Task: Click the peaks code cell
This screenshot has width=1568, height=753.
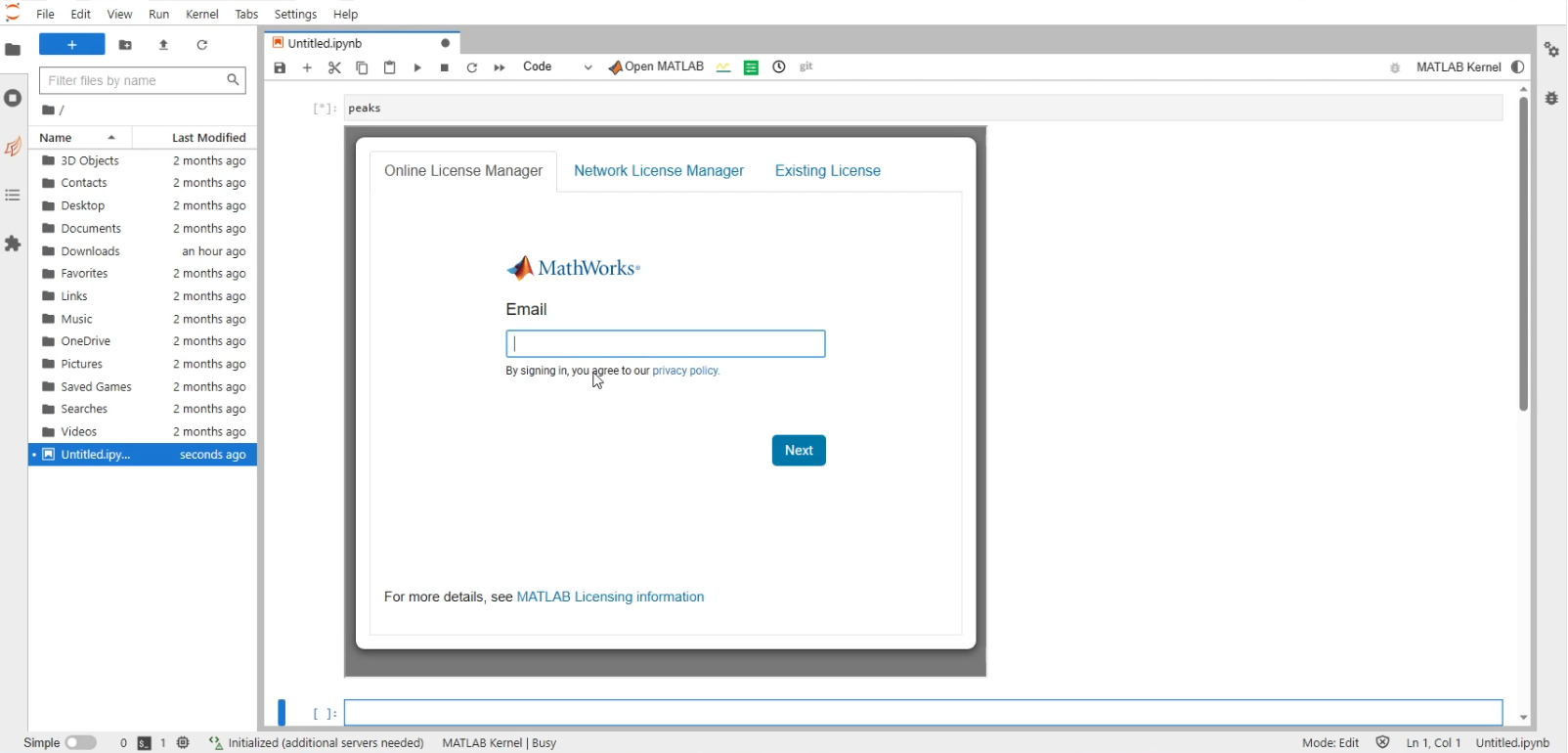Action: tap(924, 109)
